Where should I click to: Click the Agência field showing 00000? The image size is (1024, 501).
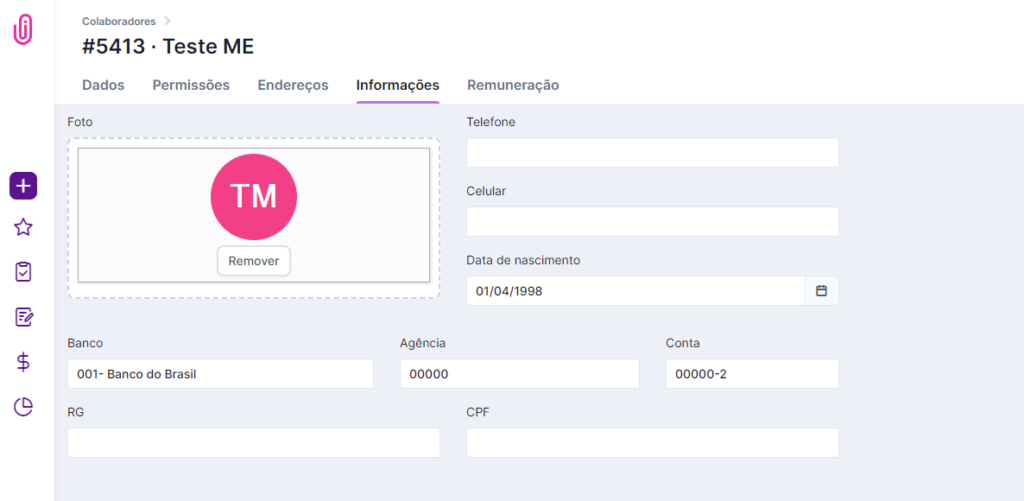[520, 374]
